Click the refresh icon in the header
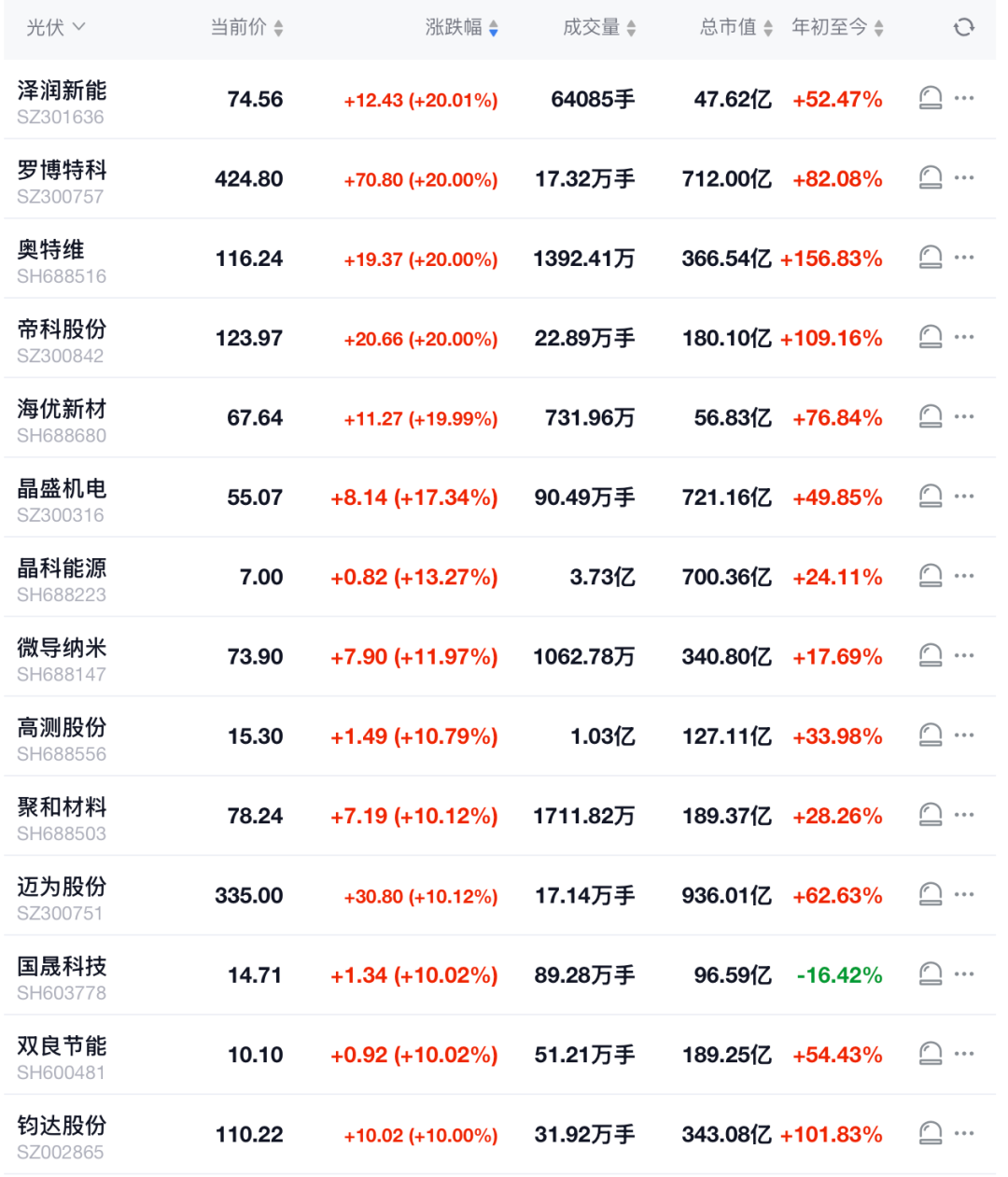 tap(963, 27)
